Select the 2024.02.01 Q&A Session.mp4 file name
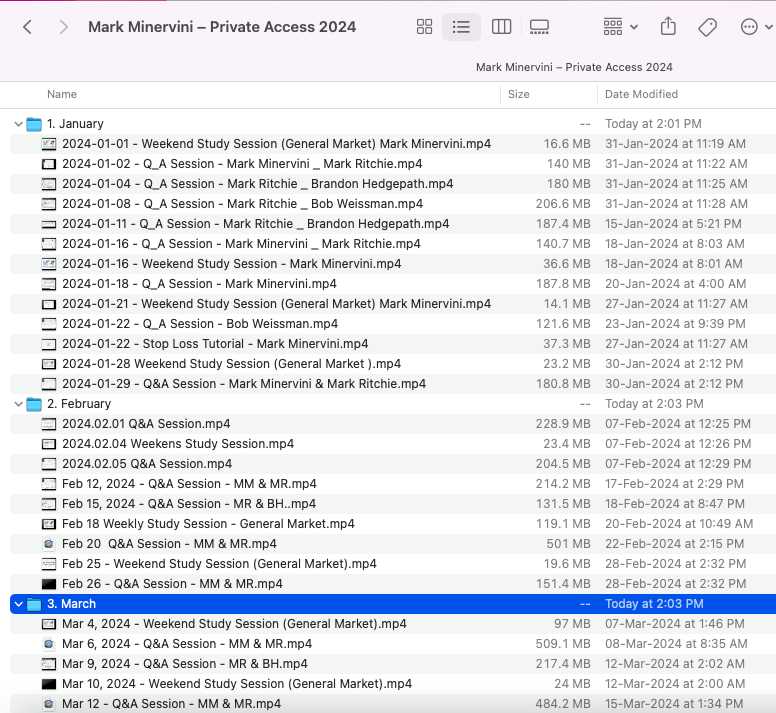Viewport: 776px width, 713px height. coord(146,424)
